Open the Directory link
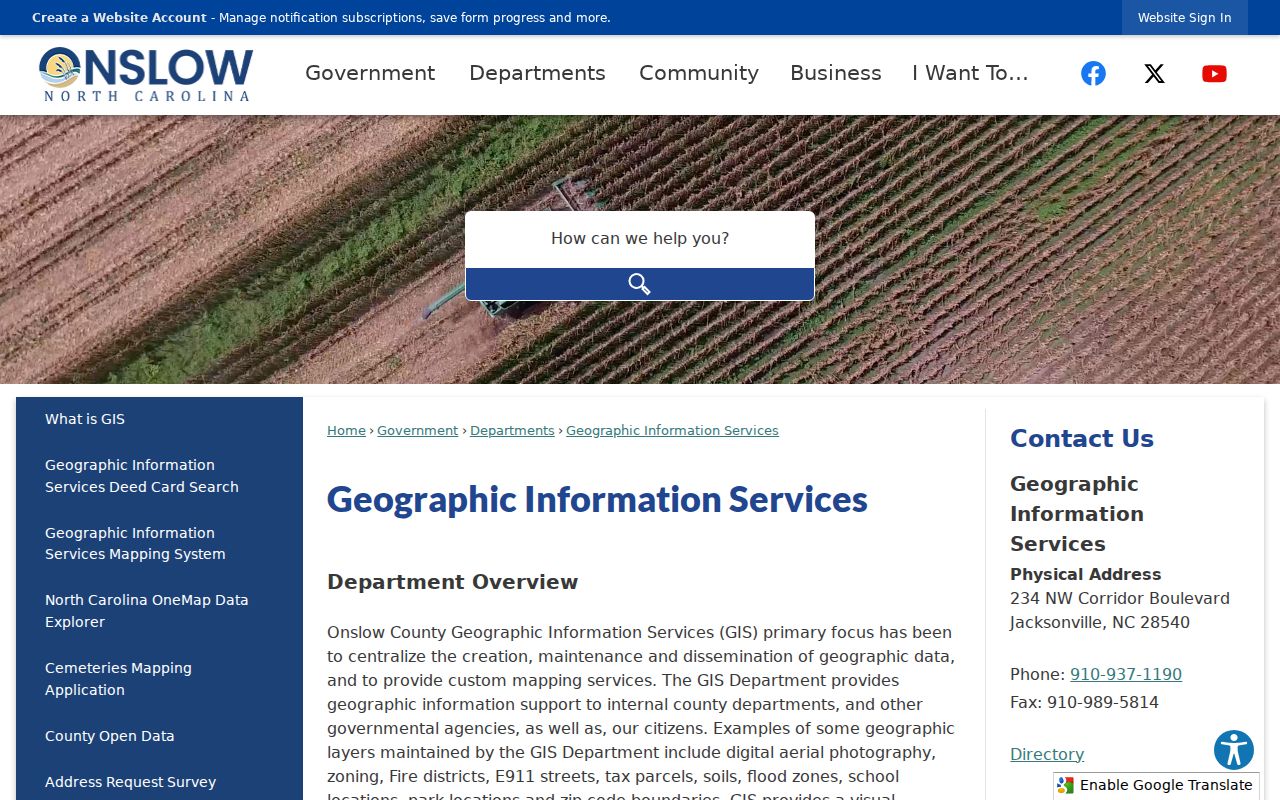This screenshot has width=1280, height=800. [1047, 754]
